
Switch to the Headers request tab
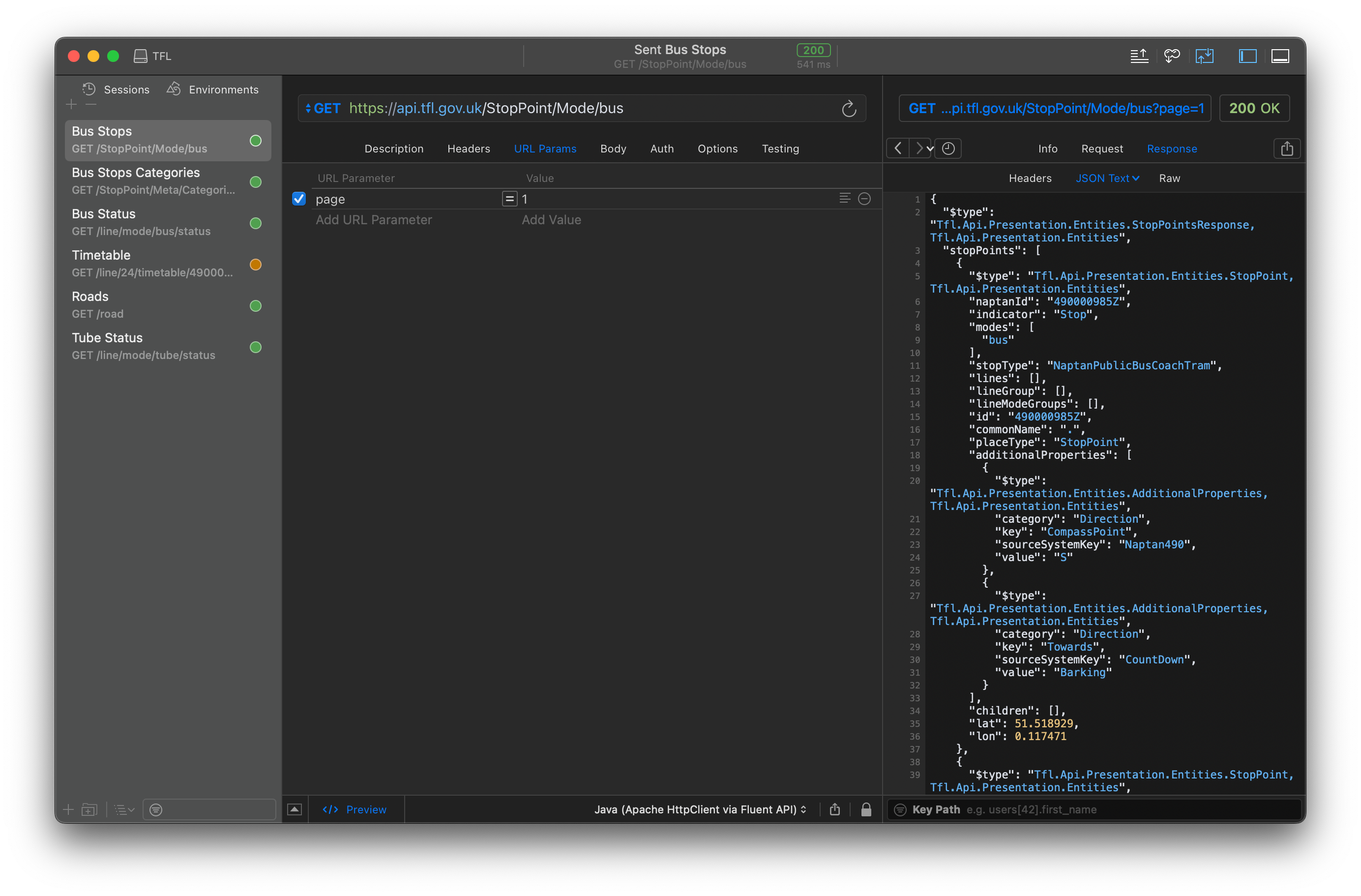(x=469, y=149)
